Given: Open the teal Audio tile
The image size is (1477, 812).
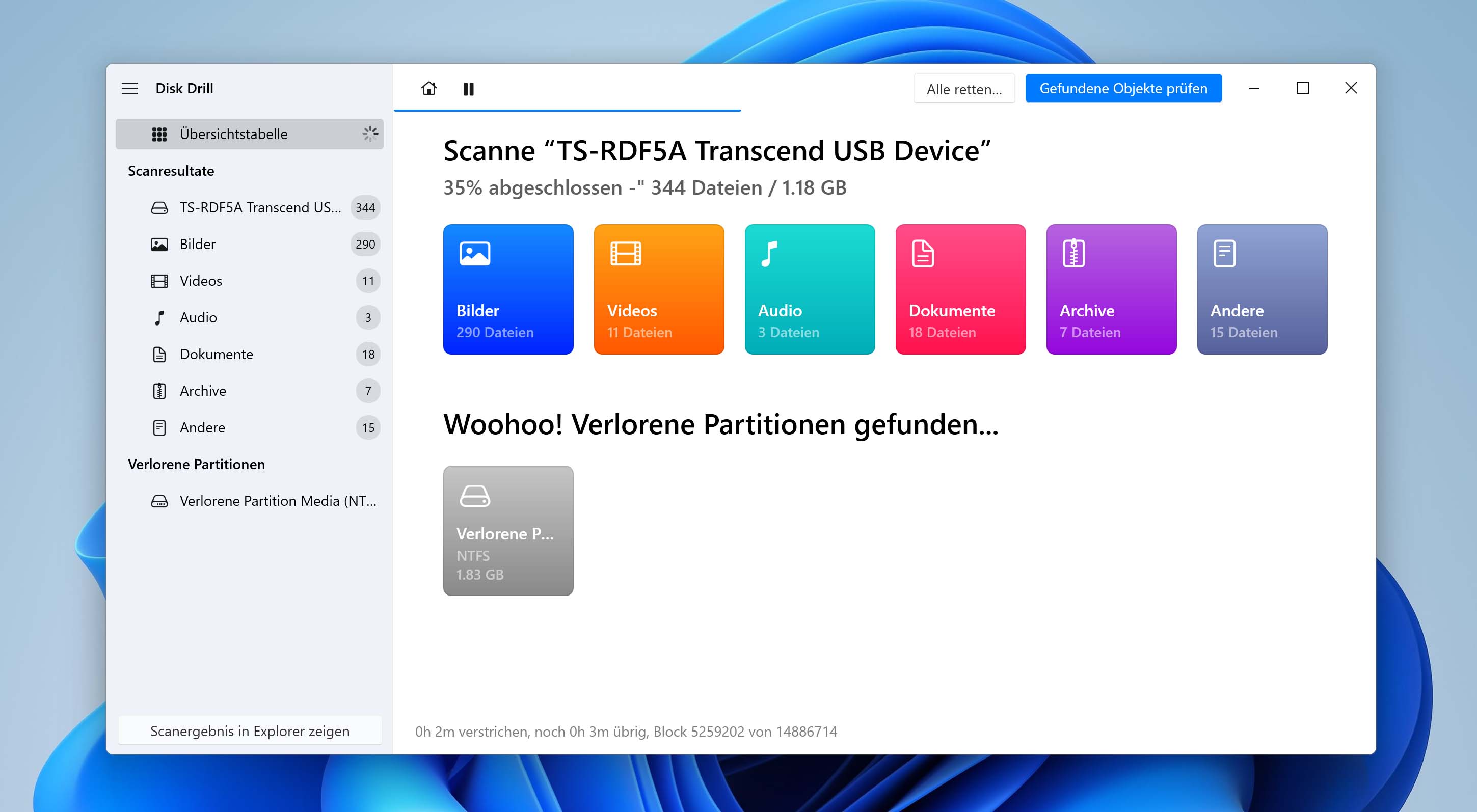Looking at the screenshot, I should point(810,289).
